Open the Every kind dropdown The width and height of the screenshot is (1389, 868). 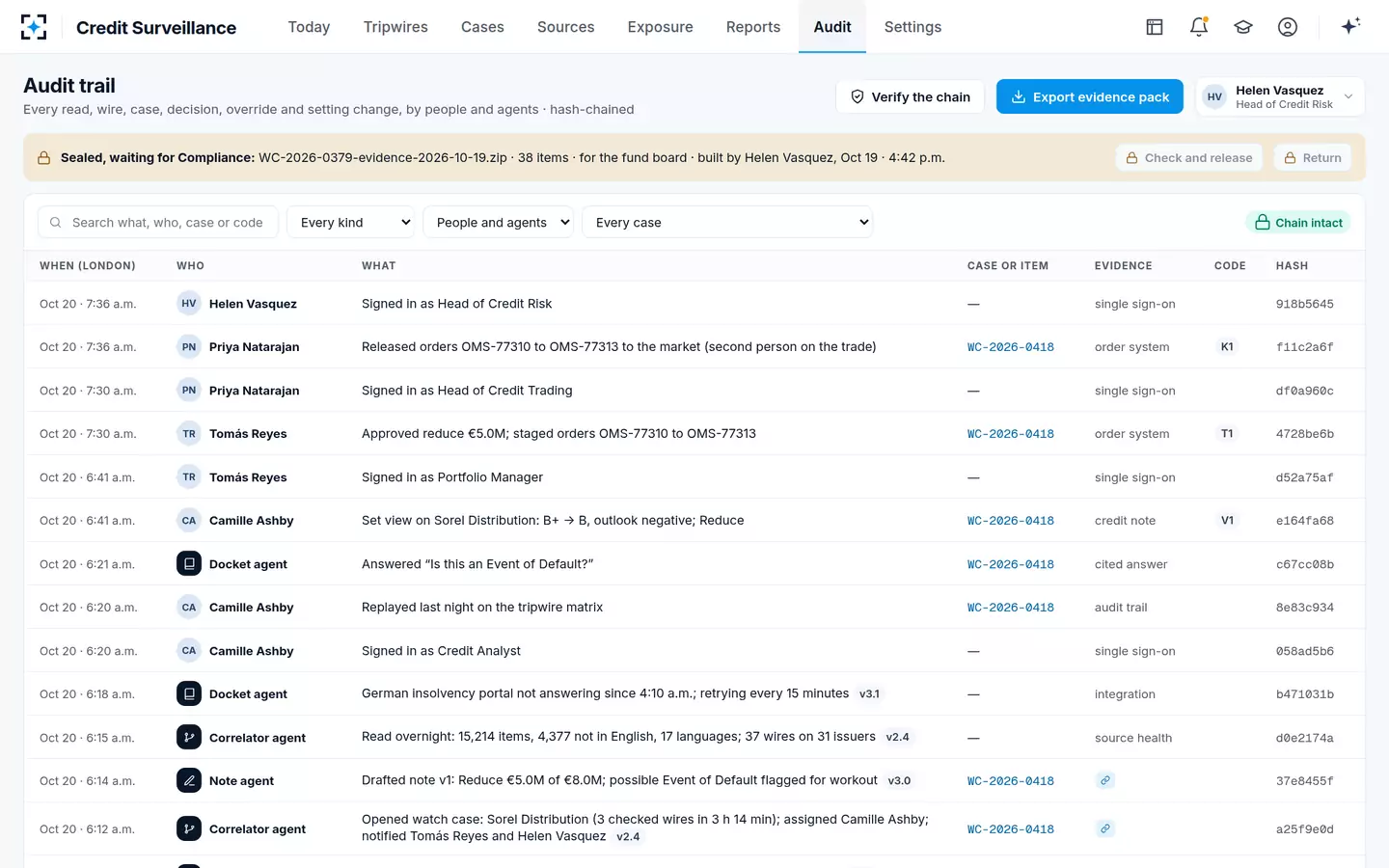click(x=351, y=222)
